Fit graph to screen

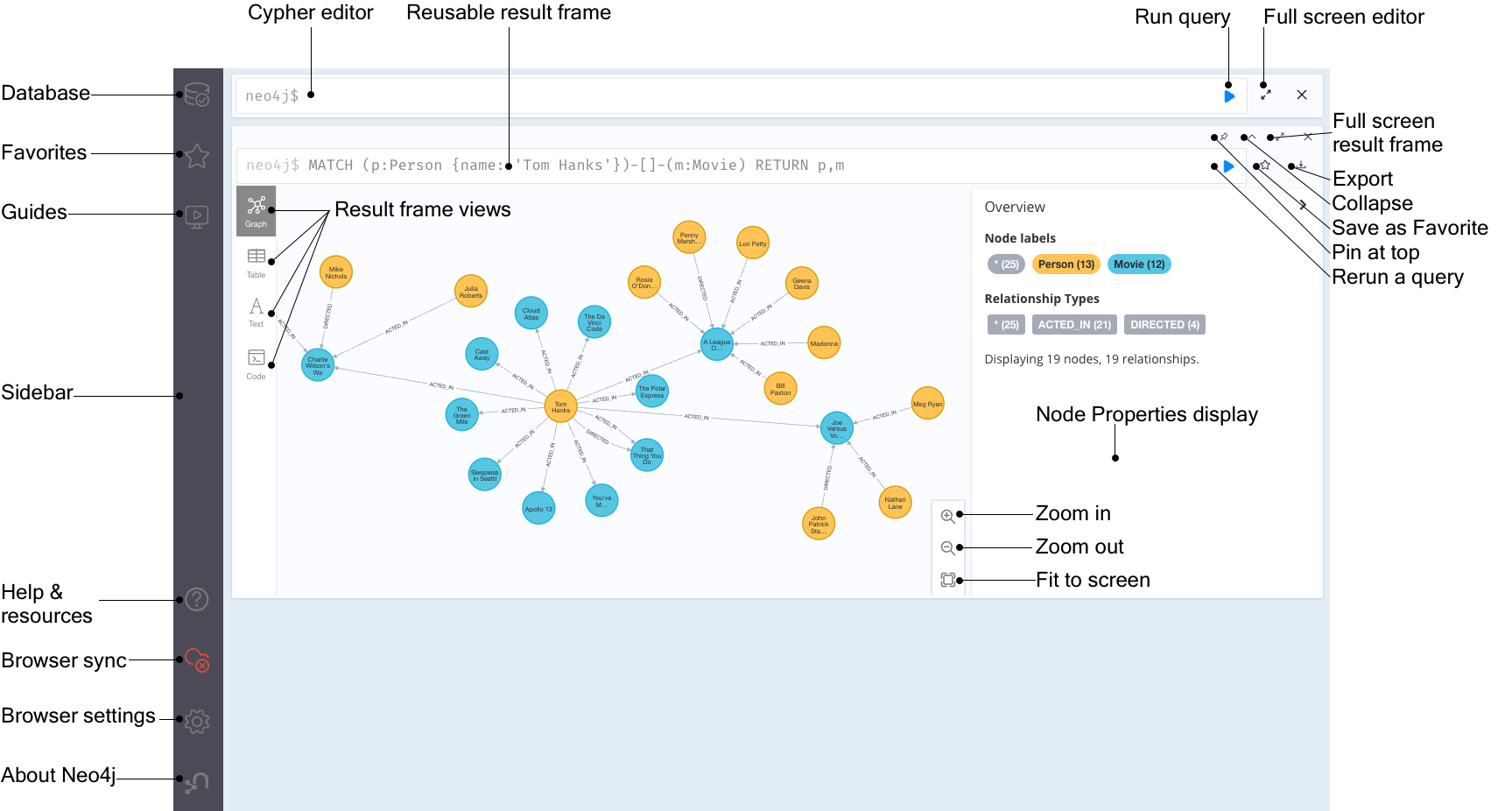947,580
